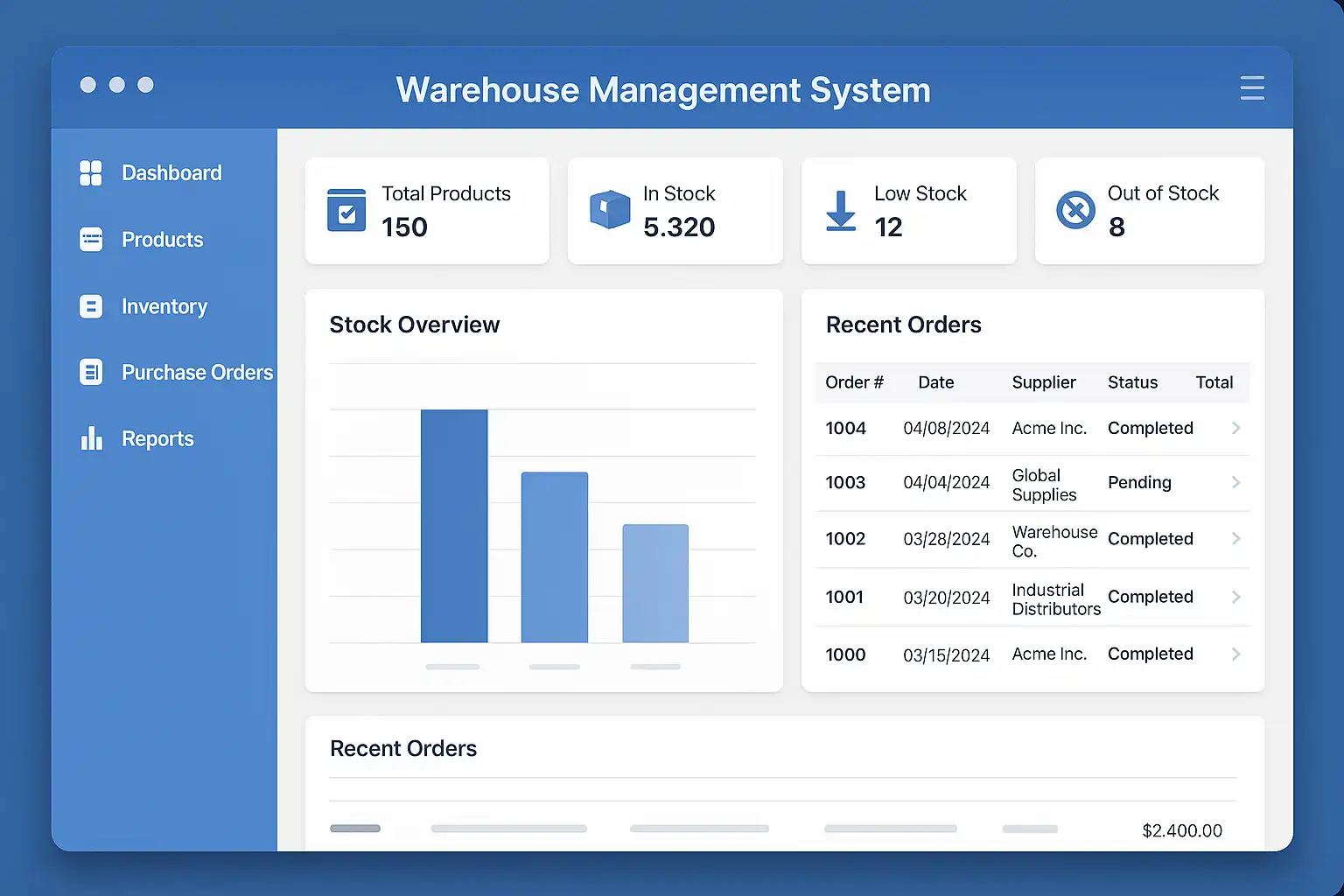The width and height of the screenshot is (1344, 896).
Task: Click the tallest bar in Stock Overview
Action: pos(454,526)
